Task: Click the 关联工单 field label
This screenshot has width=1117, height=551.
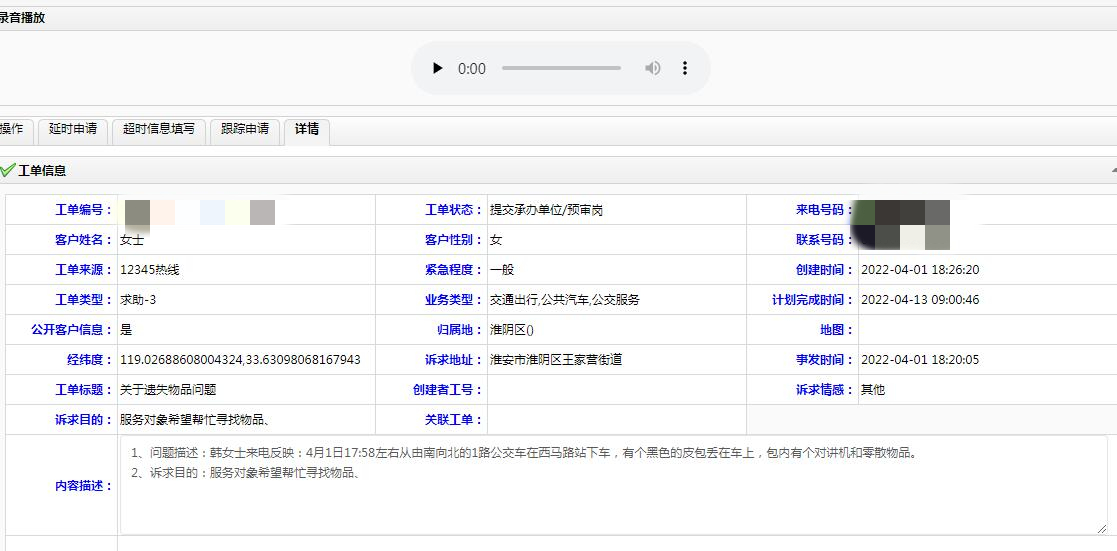Action: click(x=453, y=420)
